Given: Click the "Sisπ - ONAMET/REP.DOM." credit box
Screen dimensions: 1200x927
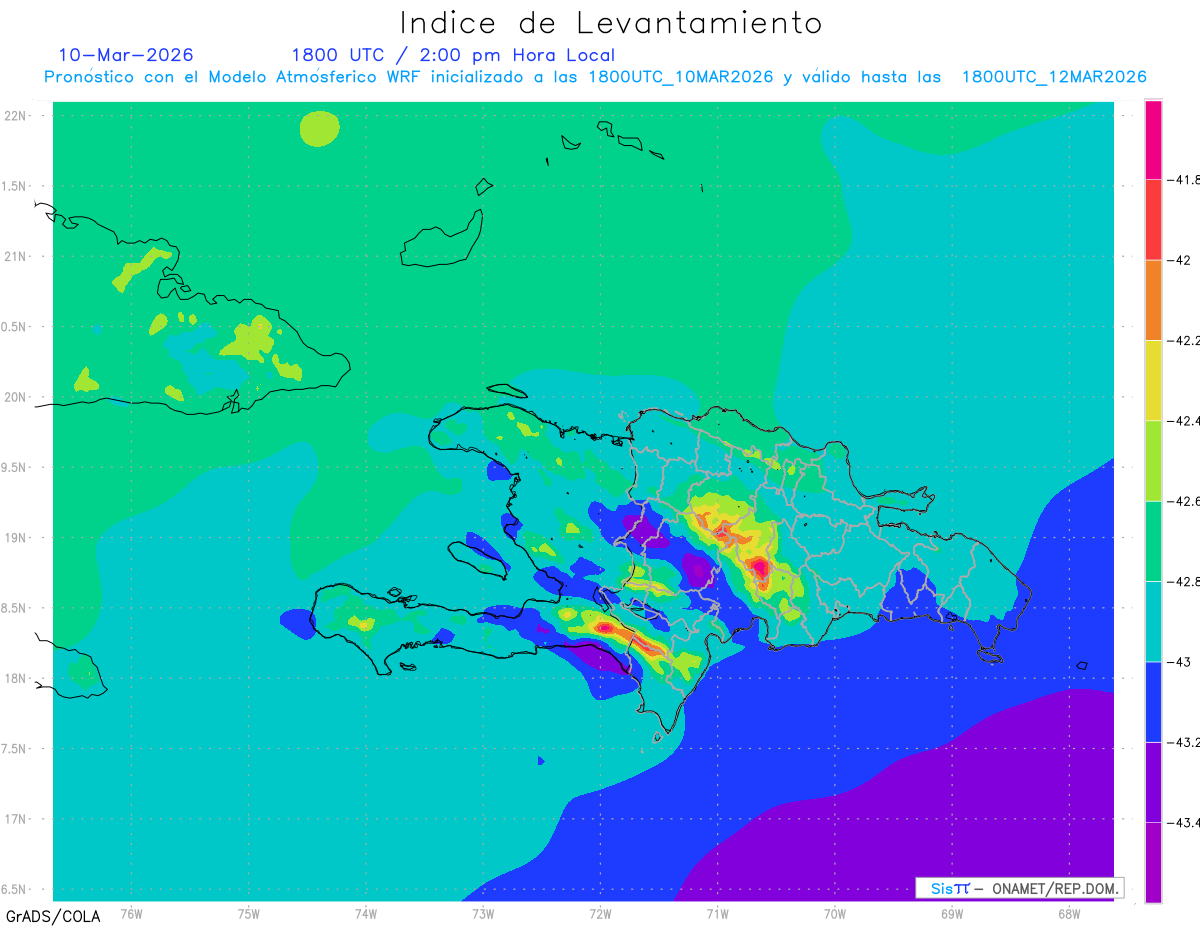Looking at the screenshot, I should click(1020, 888).
